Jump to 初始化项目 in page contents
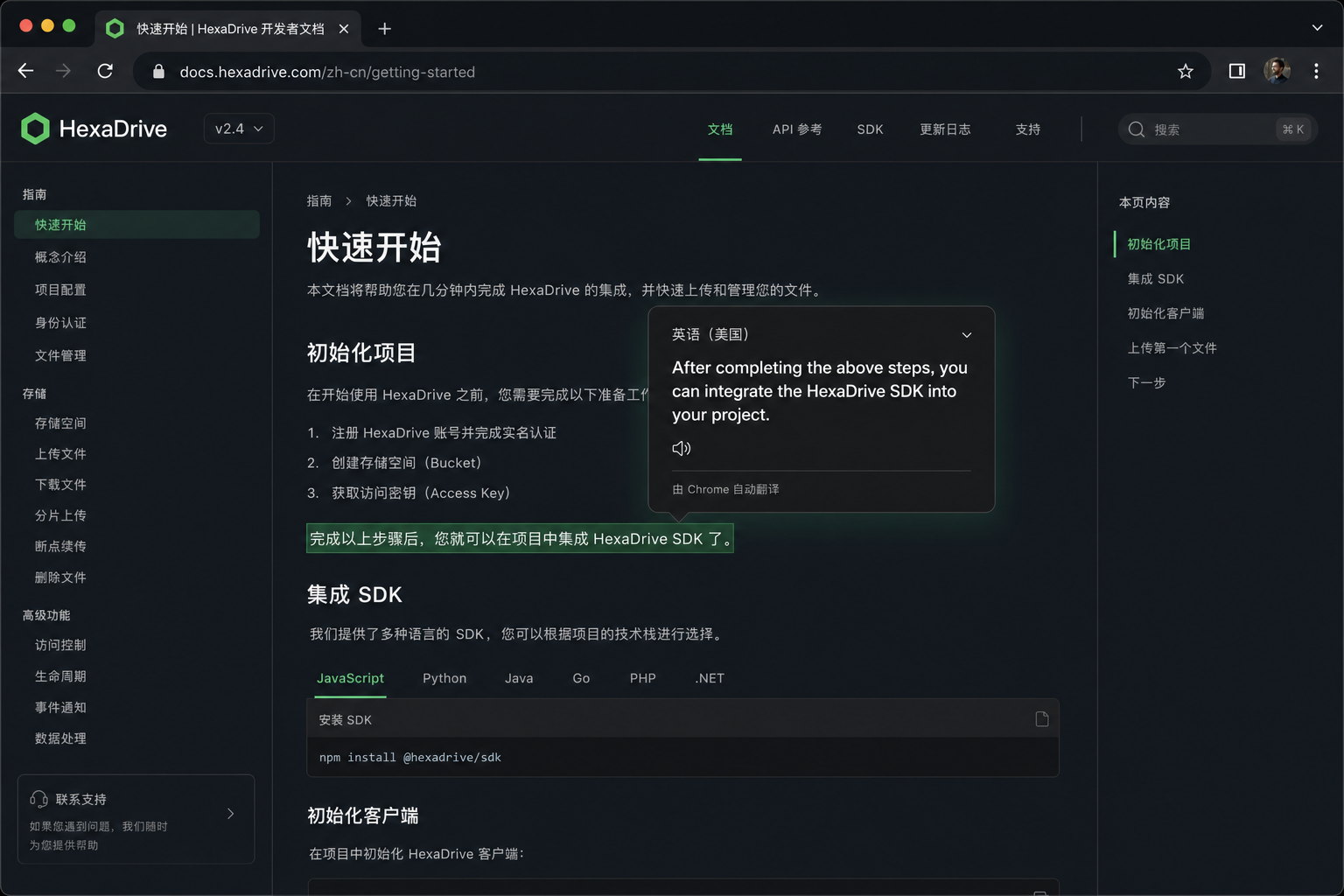Viewport: 1344px width, 896px height. tap(1158, 244)
